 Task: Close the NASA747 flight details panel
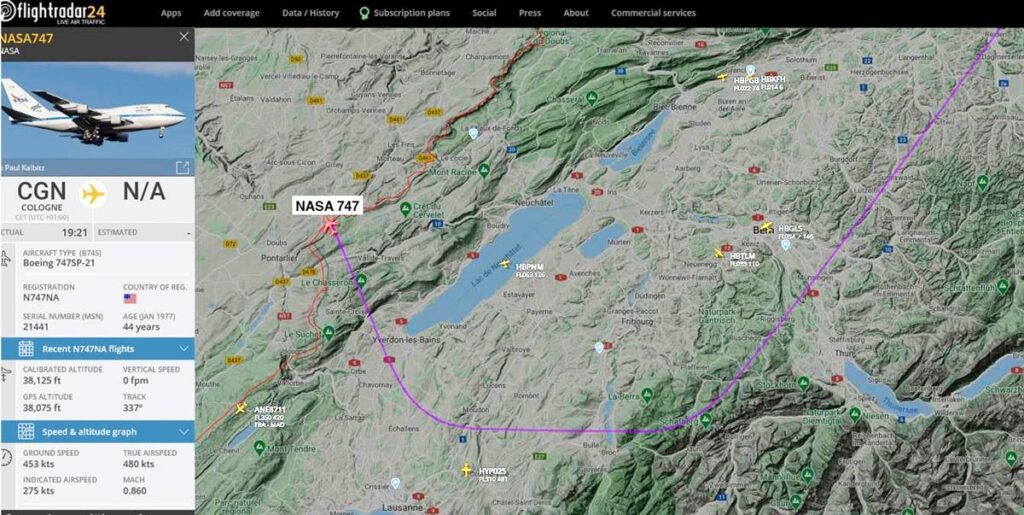click(184, 37)
